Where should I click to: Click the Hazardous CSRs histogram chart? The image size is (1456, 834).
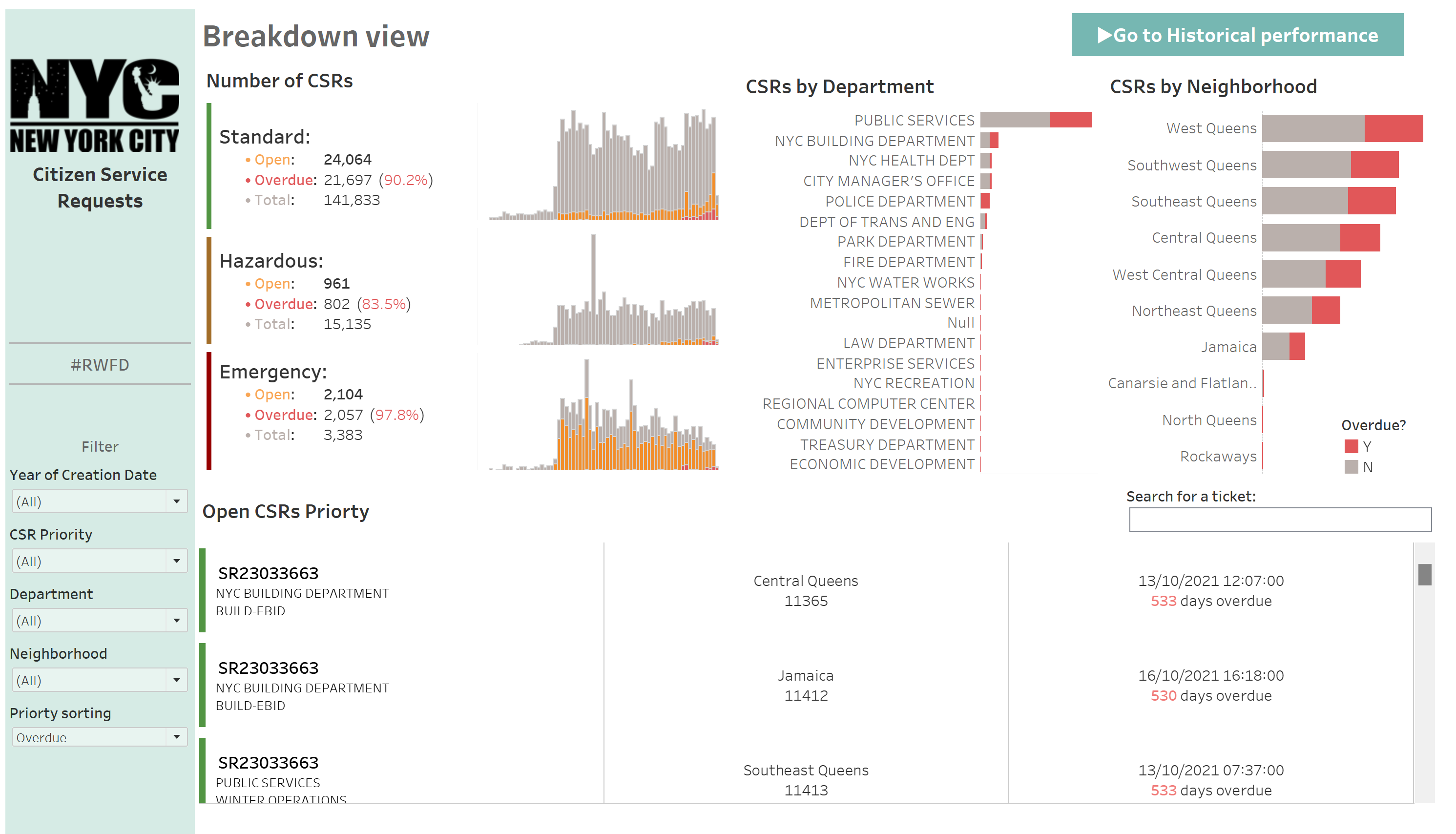(x=603, y=288)
